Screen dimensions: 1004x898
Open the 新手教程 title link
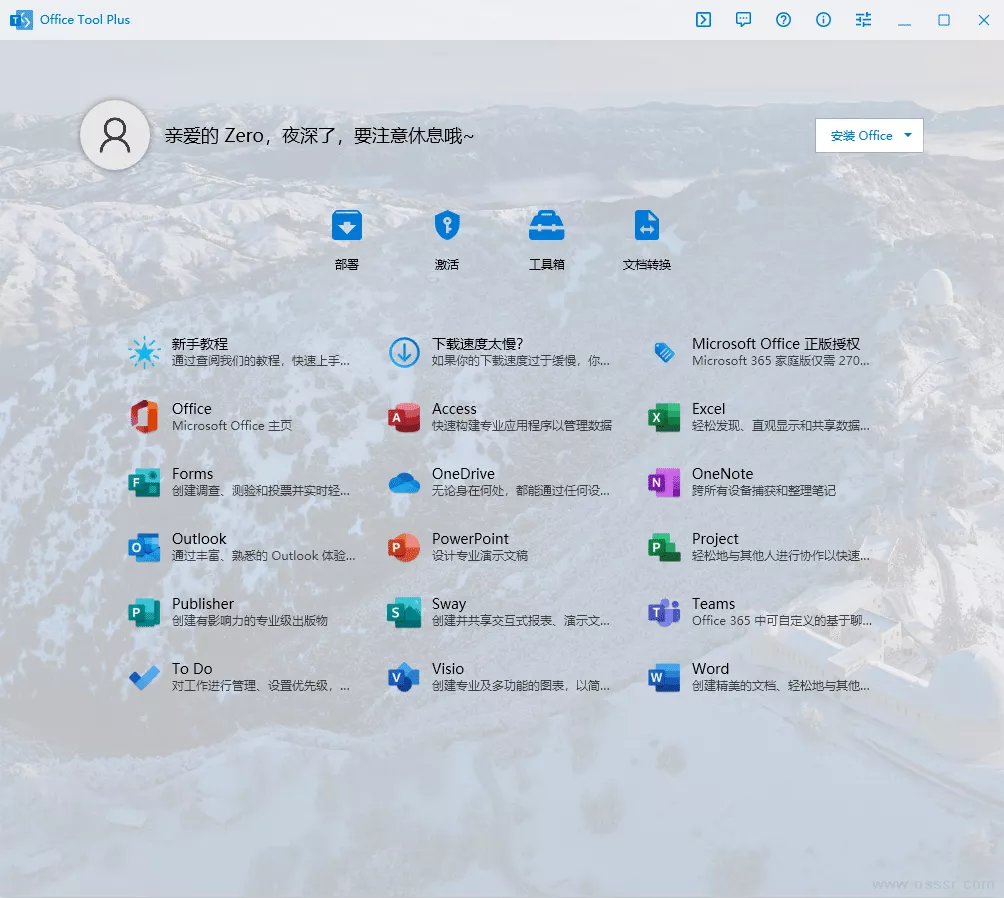[200, 344]
